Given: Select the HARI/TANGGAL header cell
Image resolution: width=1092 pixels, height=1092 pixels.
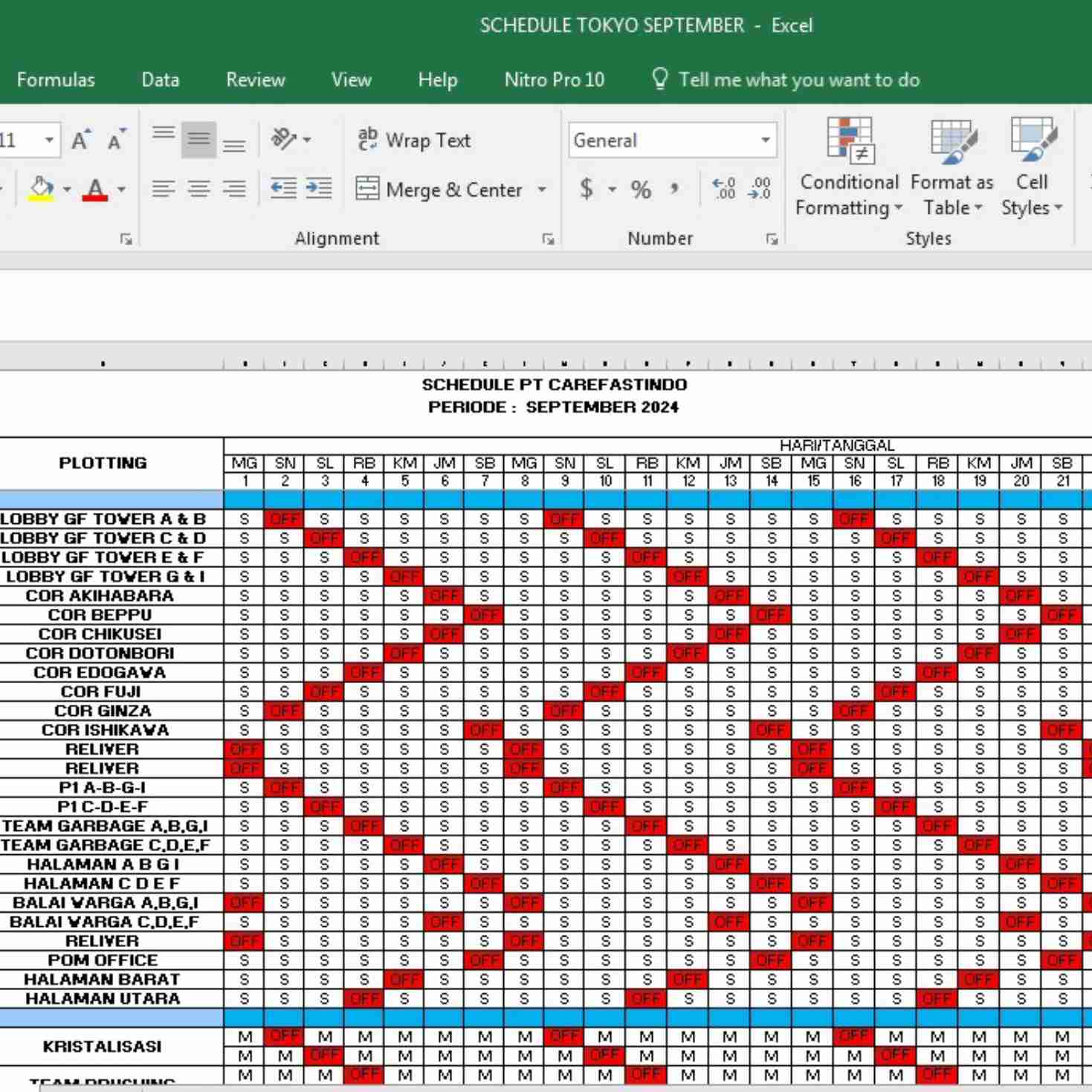Looking at the screenshot, I should (x=836, y=445).
